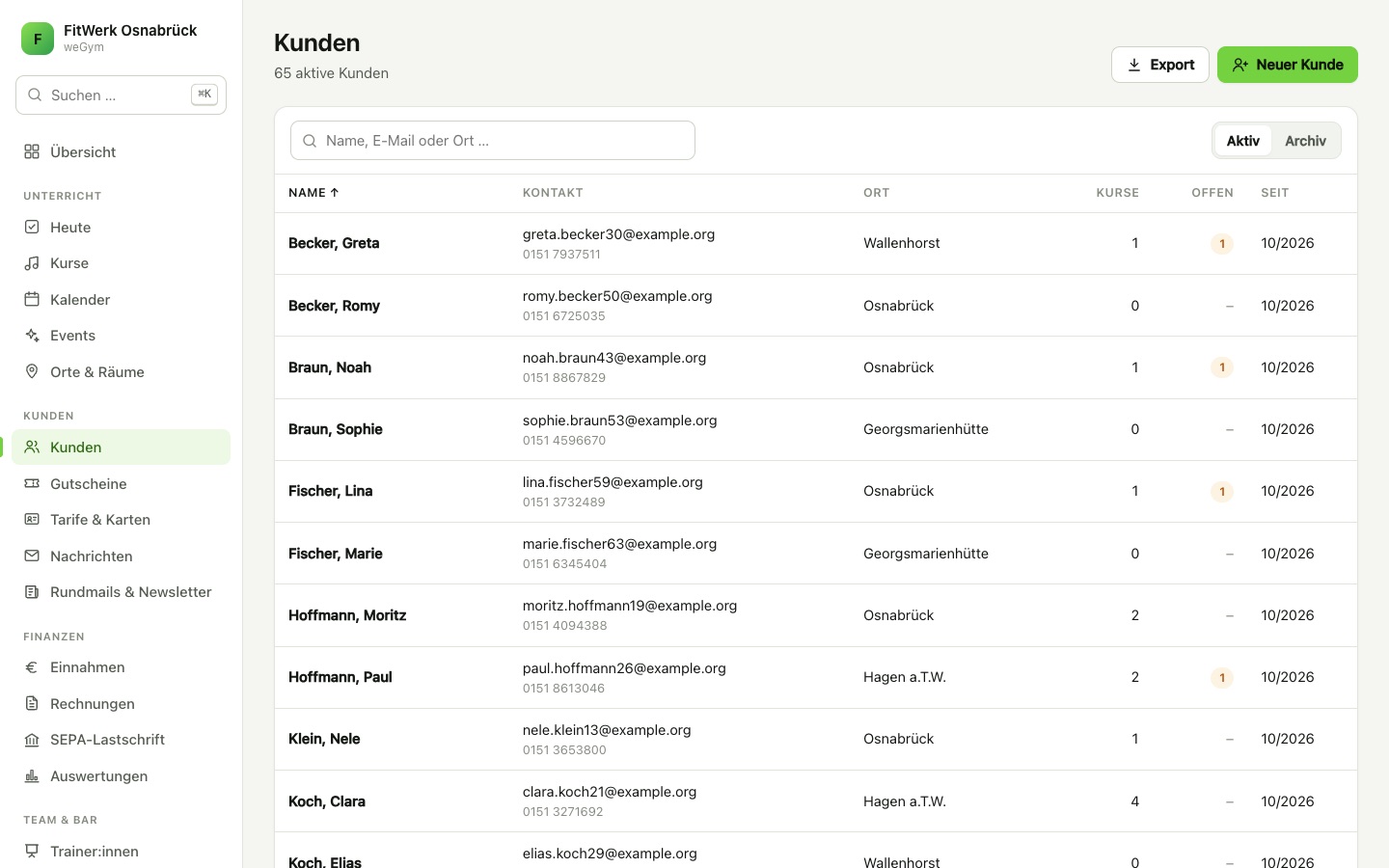Click the open badge for Braun, Noah
The width and height of the screenshot is (1389, 868).
coord(1222,367)
